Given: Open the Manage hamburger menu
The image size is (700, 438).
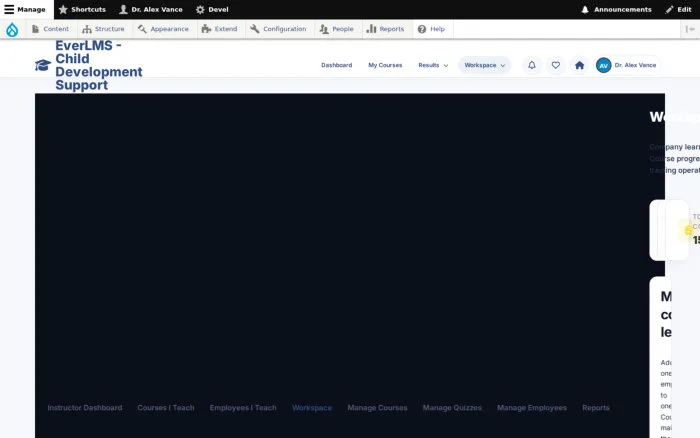Looking at the screenshot, I should click(25, 9).
